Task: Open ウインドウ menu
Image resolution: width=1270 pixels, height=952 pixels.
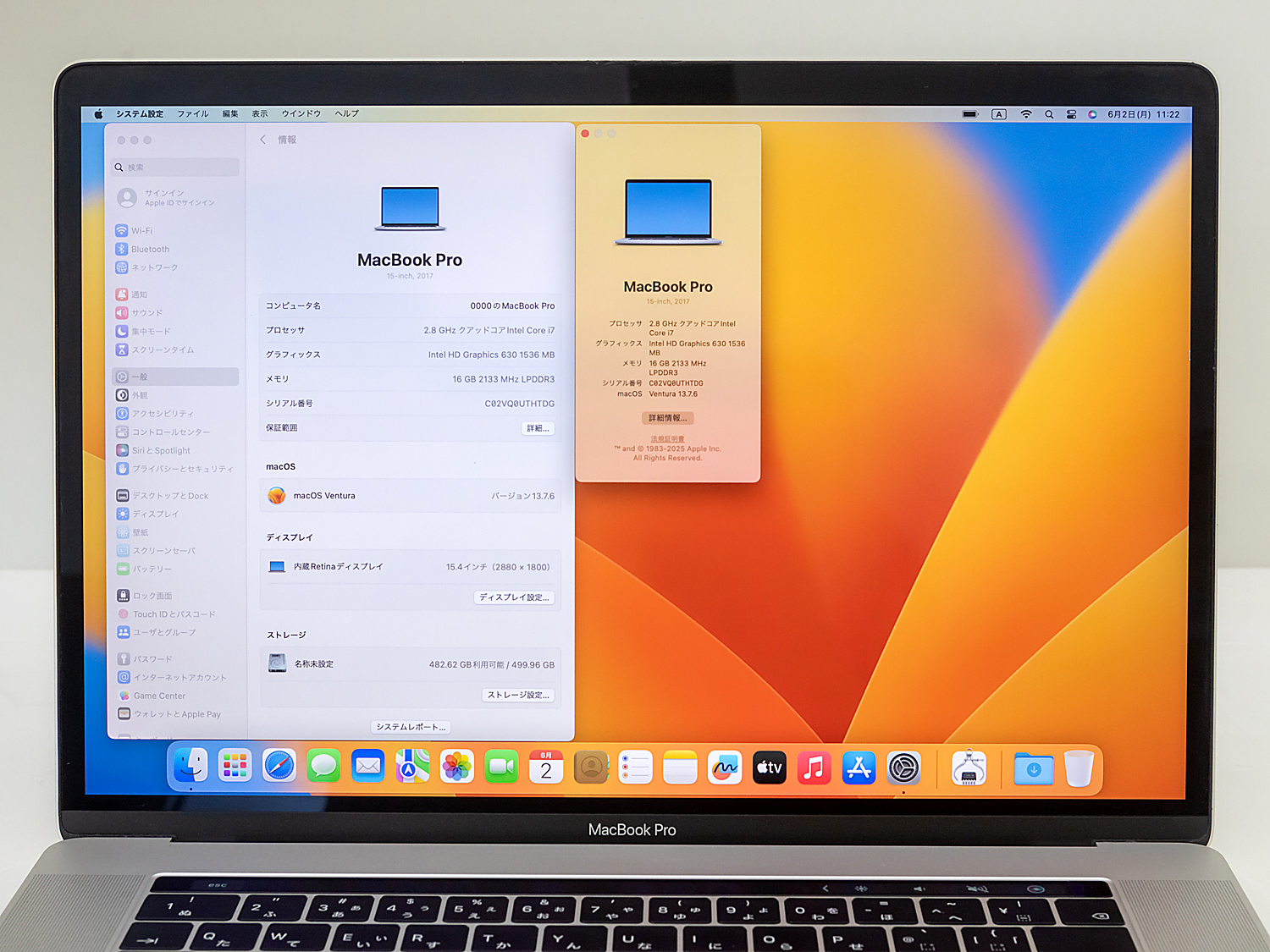Action: point(301,113)
